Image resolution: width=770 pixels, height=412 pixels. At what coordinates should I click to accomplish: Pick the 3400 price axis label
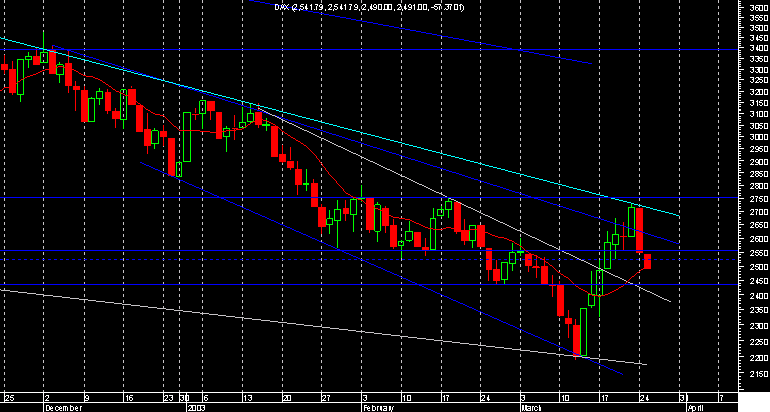[x=759, y=48]
